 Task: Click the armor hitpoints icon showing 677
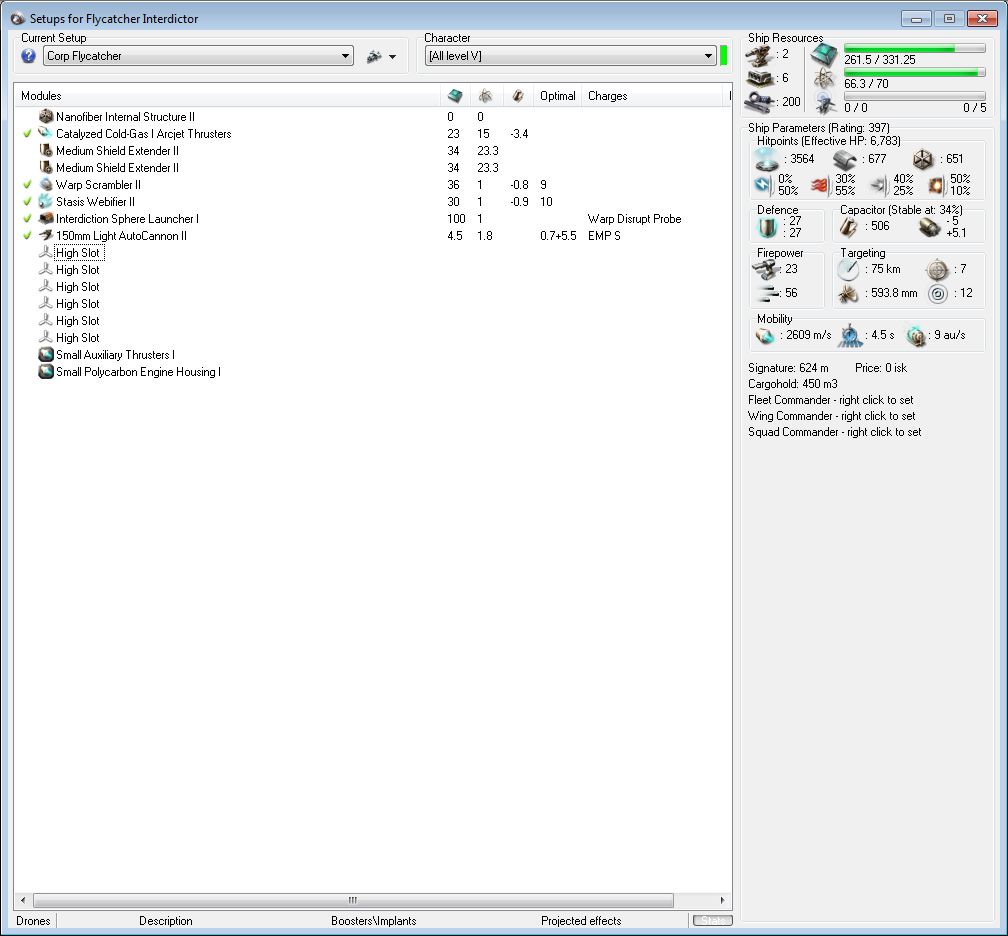pos(845,159)
